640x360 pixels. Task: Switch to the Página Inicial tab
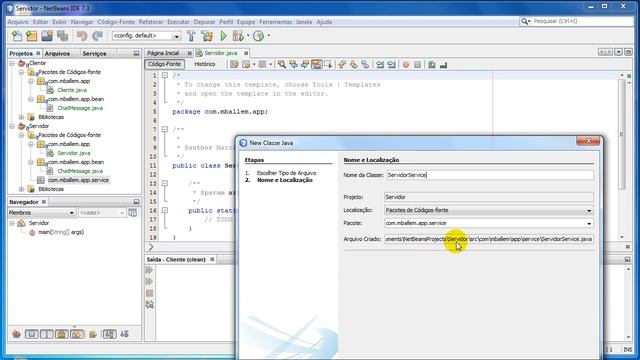click(x=163, y=53)
